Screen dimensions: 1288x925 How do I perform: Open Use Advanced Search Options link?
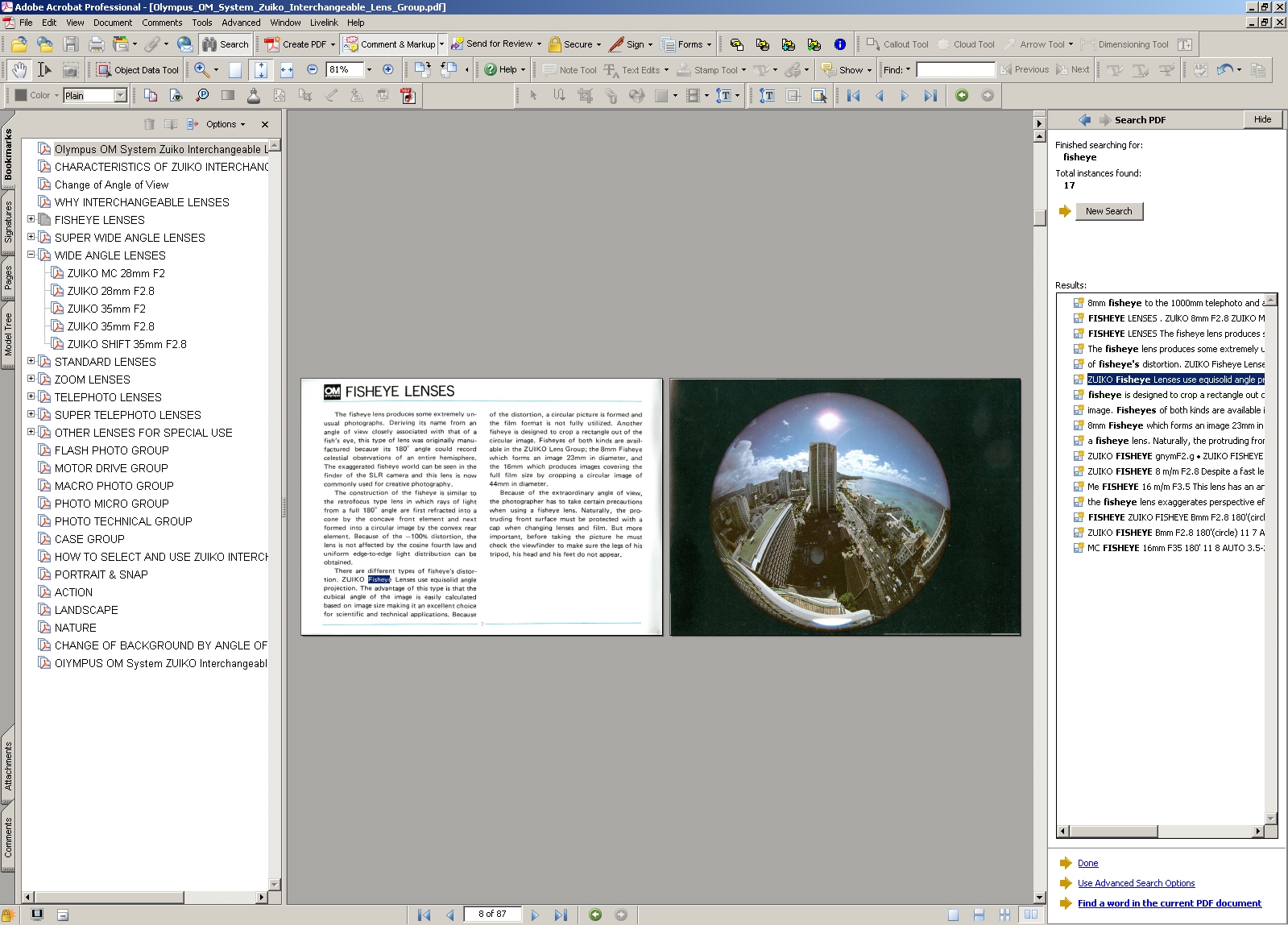[x=1136, y=883]
